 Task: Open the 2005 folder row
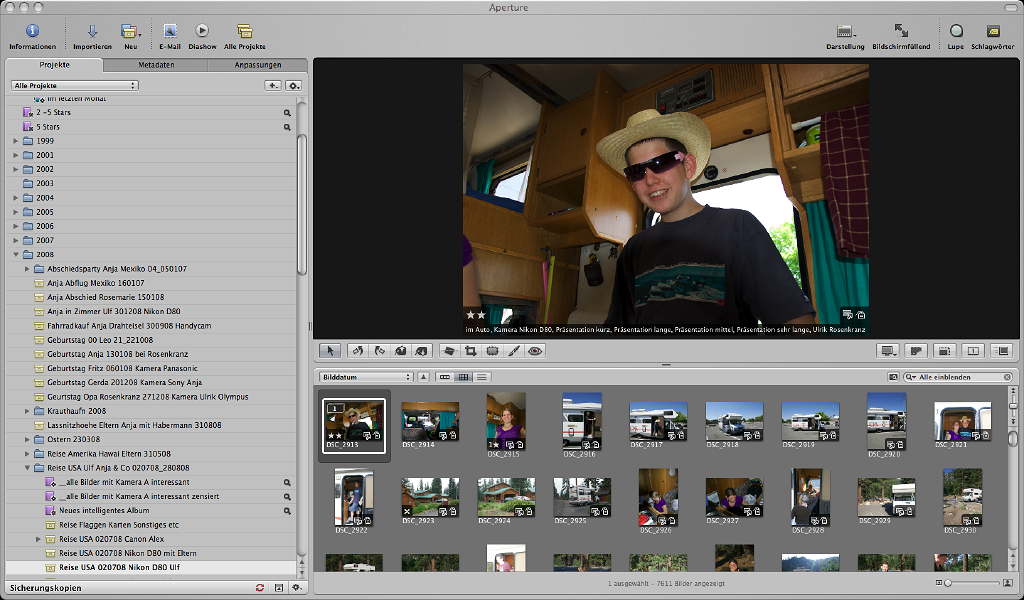(151, 212)
